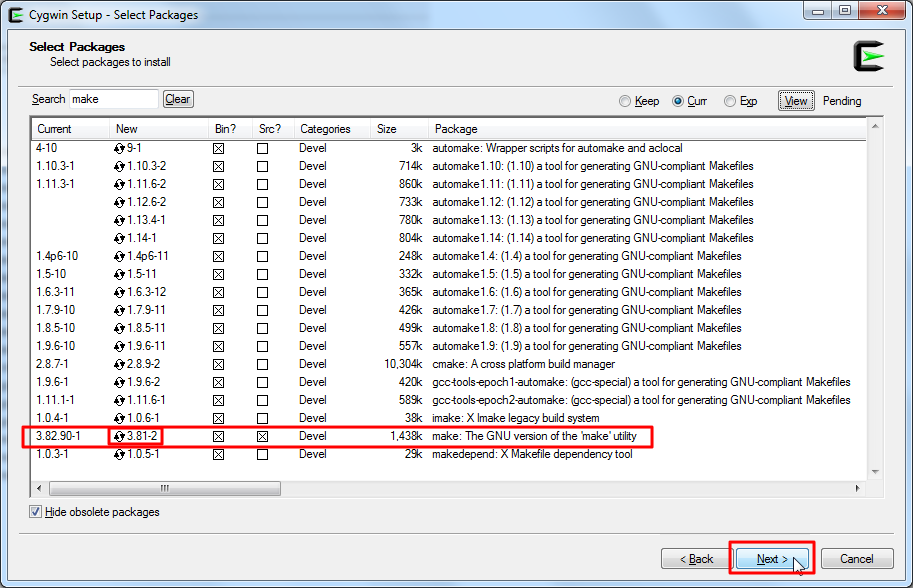
Task: Cycle version icon for gcc-tools-epoch2-automake 1.11.6-1
Action: 119,401
